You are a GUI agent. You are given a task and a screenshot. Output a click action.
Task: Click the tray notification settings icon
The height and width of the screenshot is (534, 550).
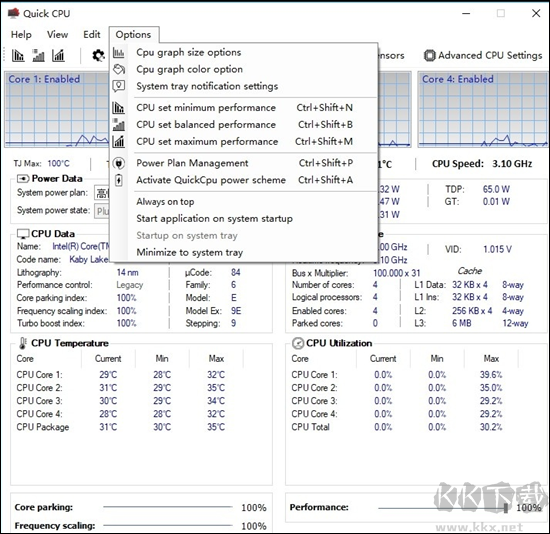[x=119, y=86]
